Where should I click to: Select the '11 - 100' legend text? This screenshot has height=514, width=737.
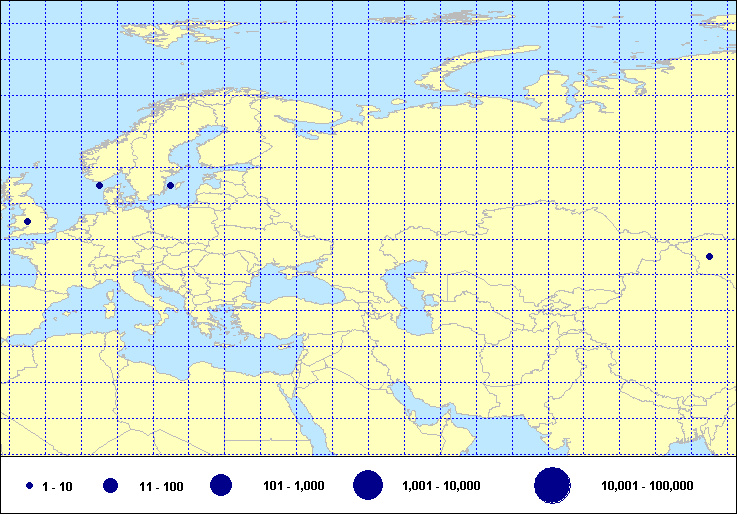(161, 486)
